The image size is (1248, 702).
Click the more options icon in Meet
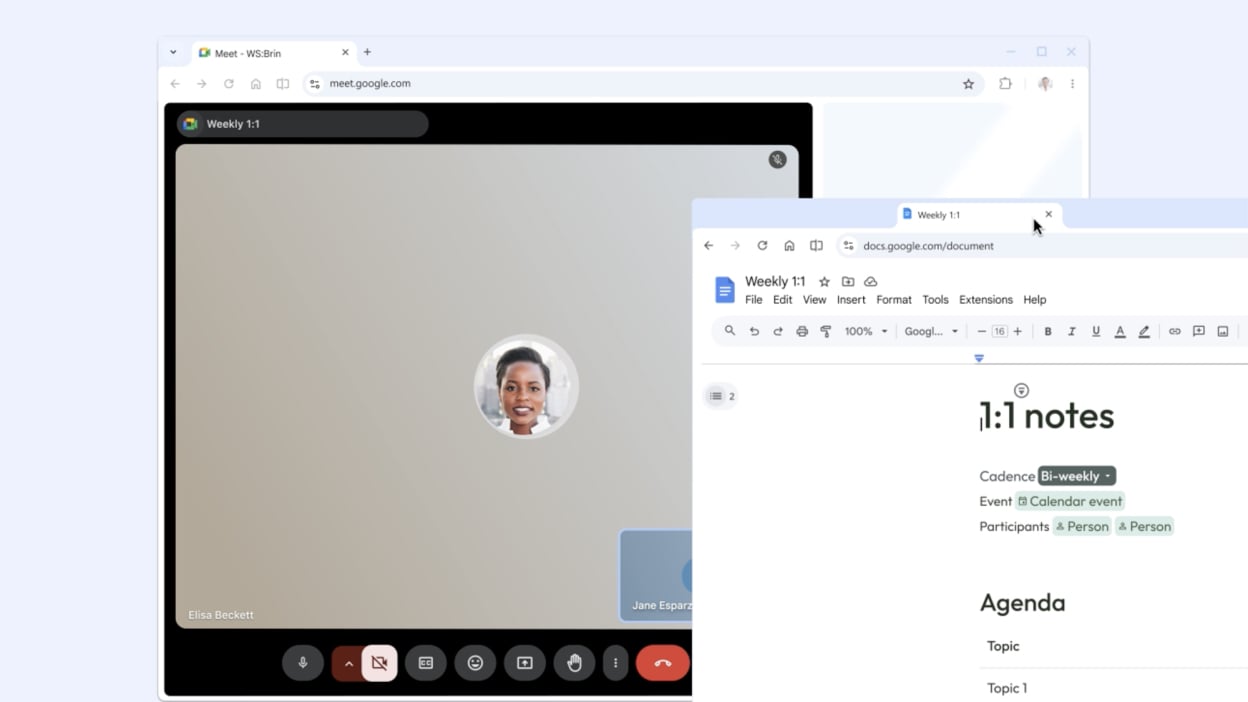(616, 662)
